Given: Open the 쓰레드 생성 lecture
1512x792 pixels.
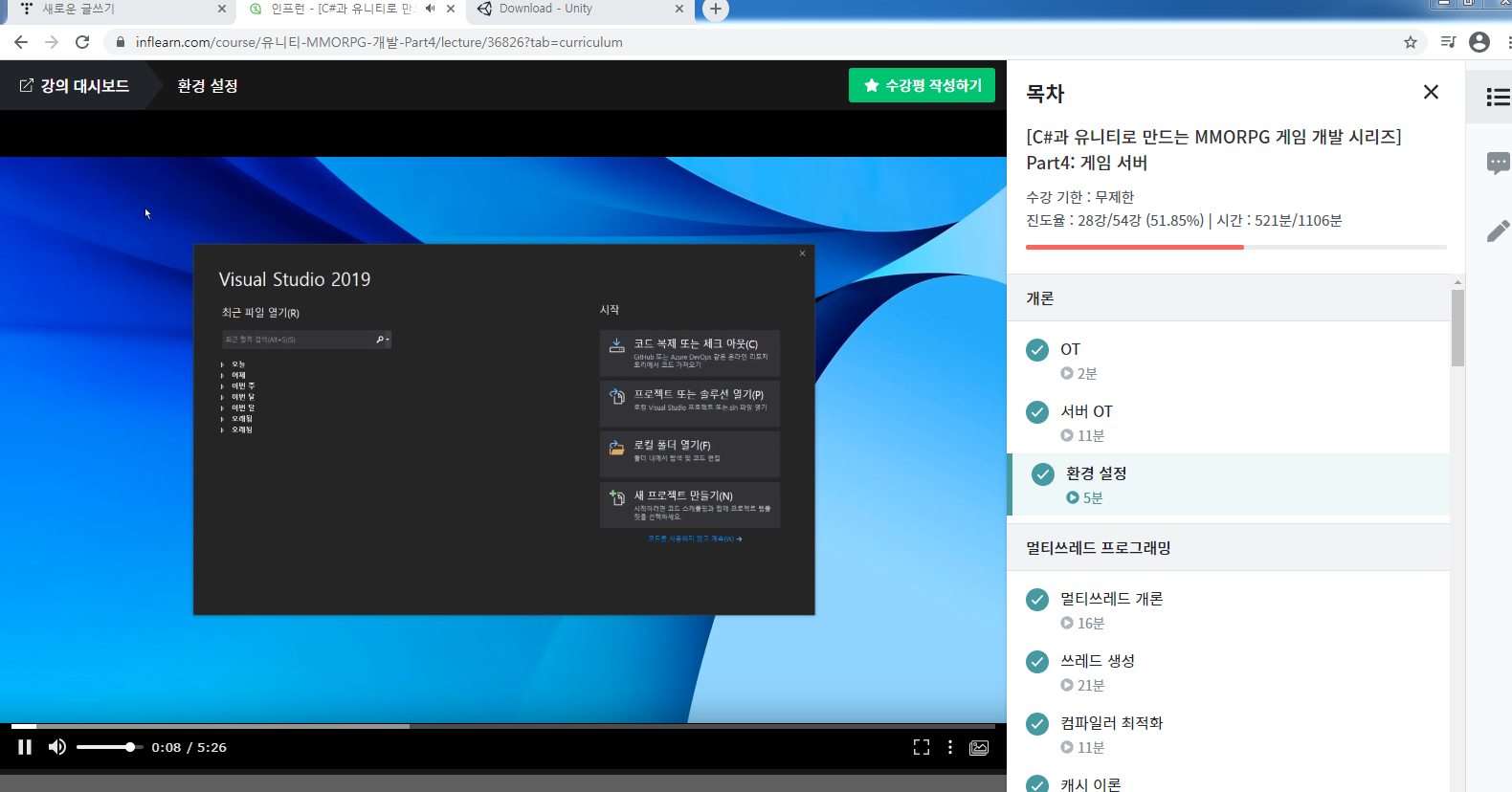Looking at the screenshot, I should 1098,661.
